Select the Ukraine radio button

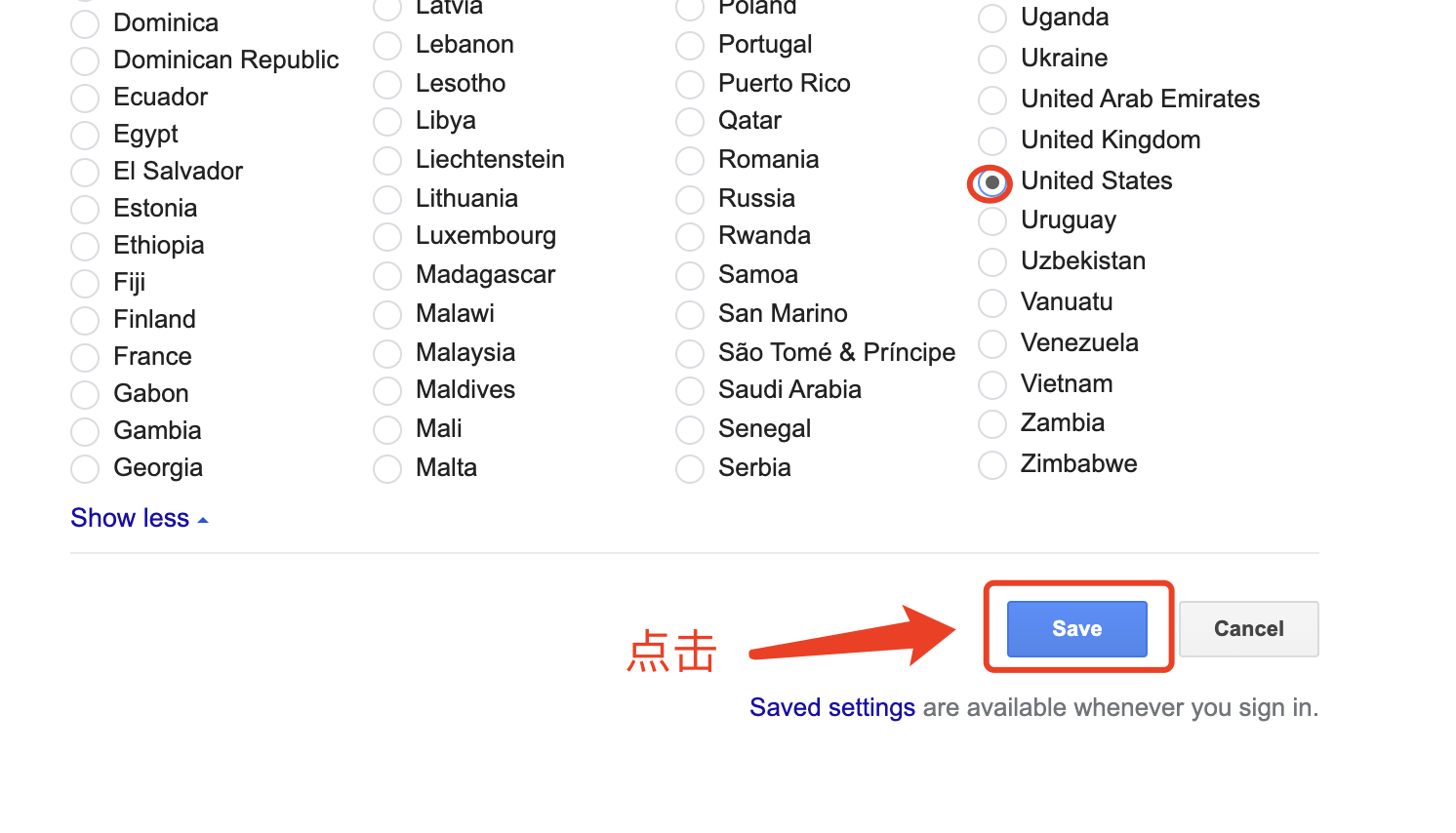[x=991, y=59]
